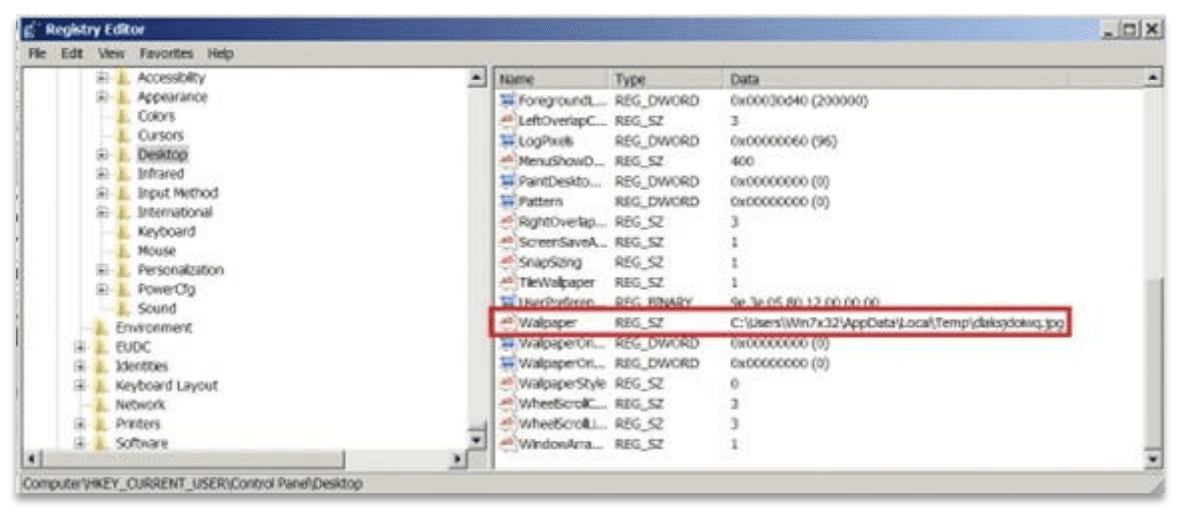Click the MenuShowD... string value icon

coord(508,162)
